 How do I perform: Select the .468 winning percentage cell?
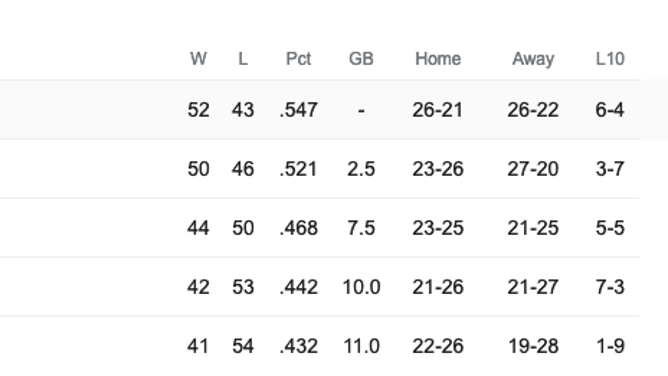point(299,228)
